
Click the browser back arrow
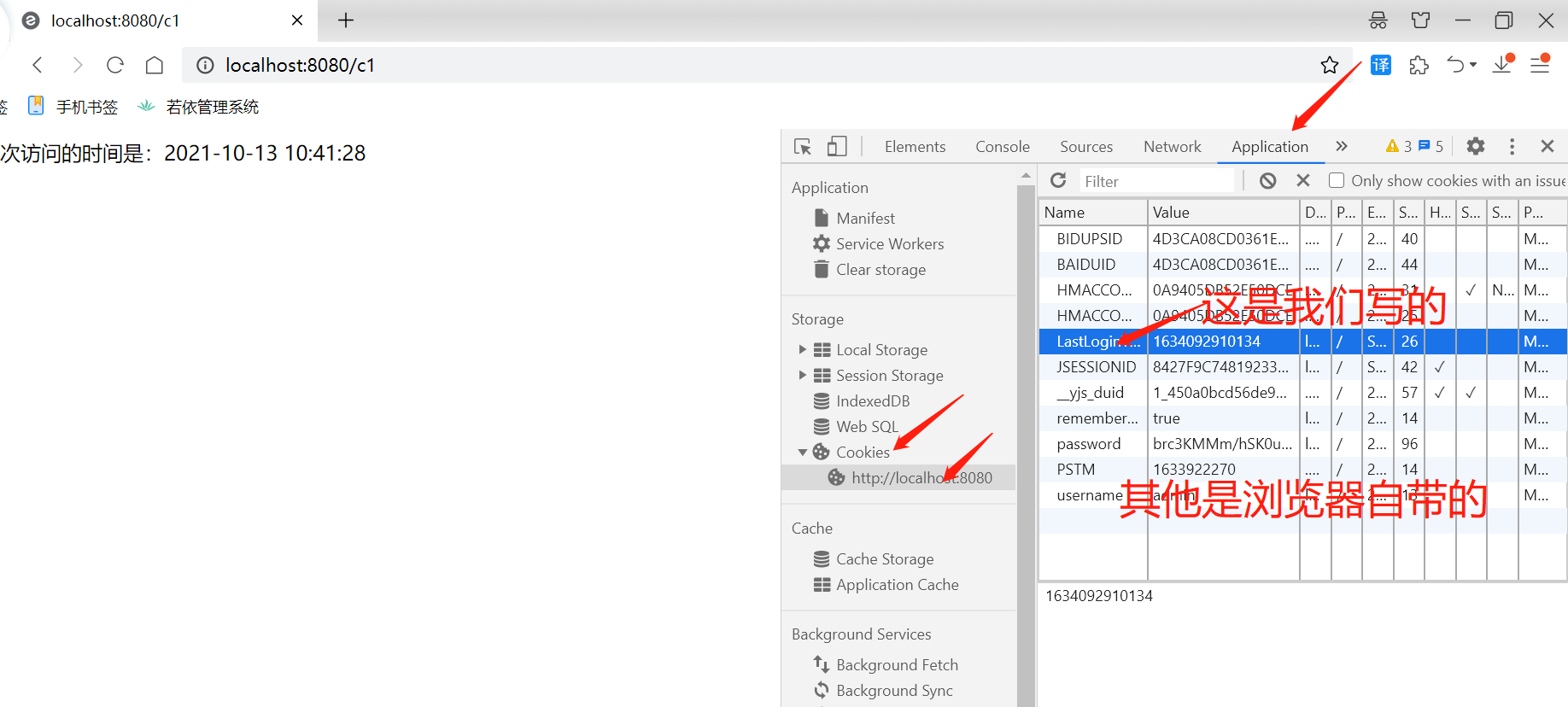pos(38,65)
